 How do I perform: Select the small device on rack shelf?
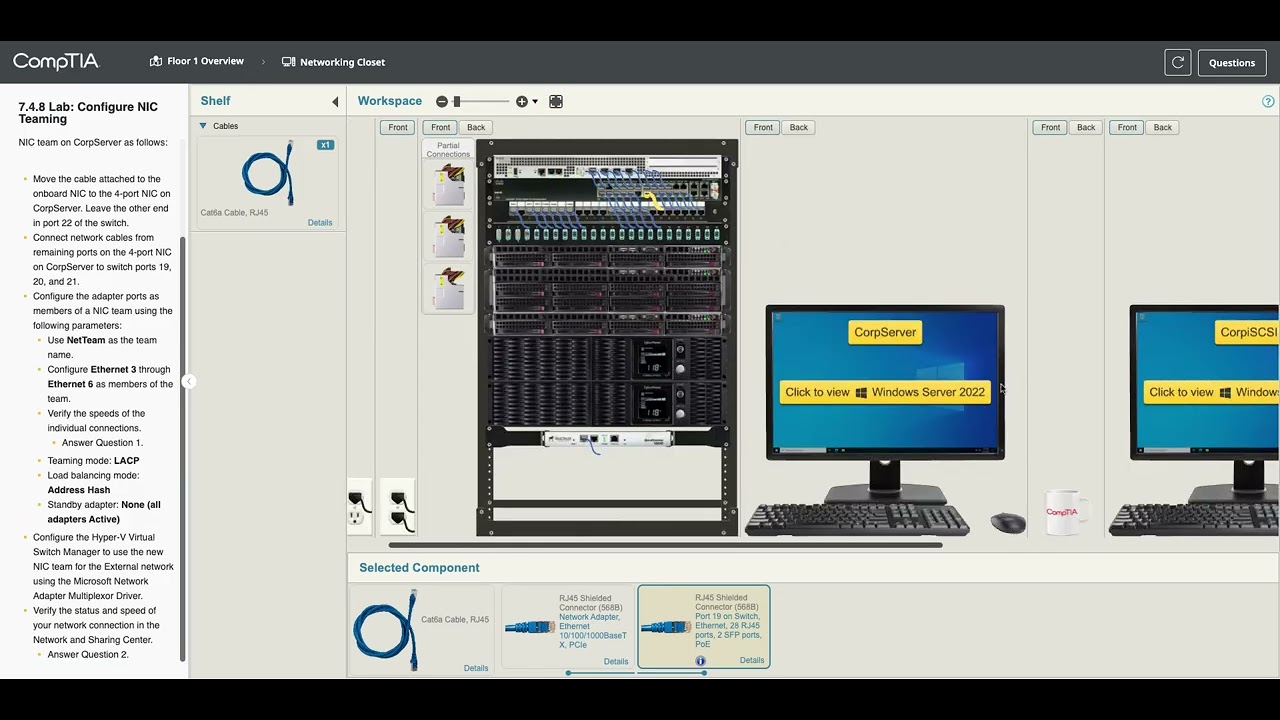[607, 439]
